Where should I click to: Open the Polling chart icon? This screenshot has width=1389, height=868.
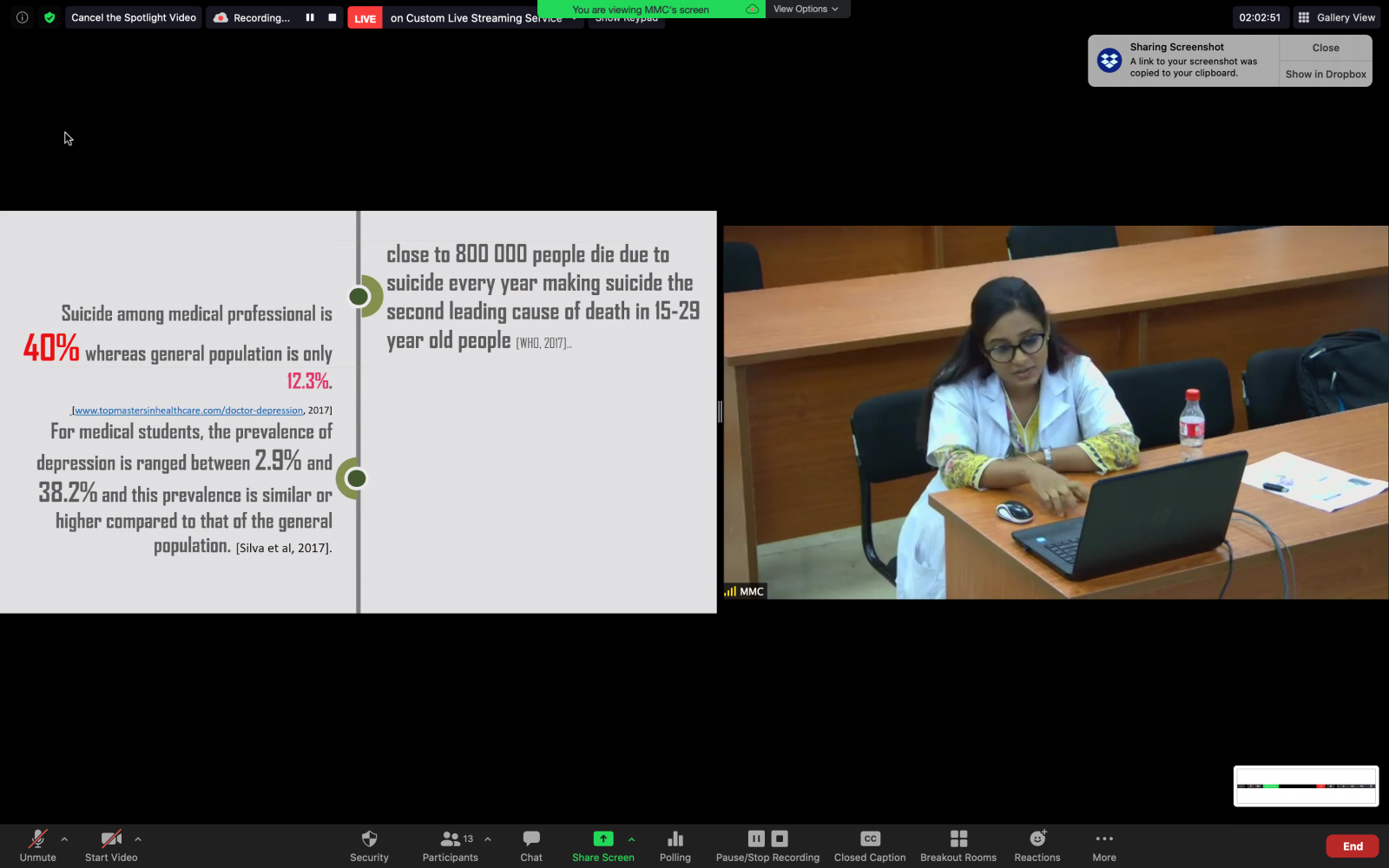675,839
